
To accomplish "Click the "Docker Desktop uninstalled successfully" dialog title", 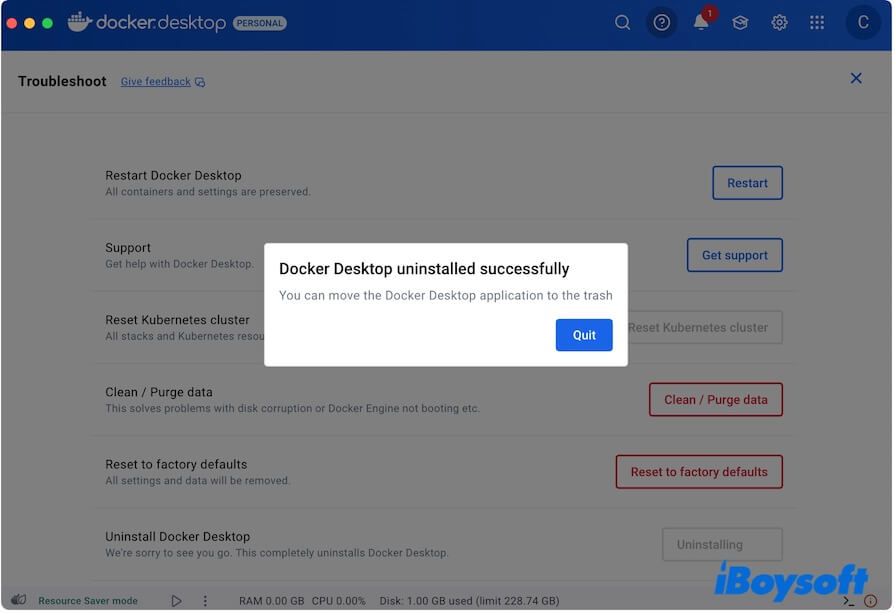I will click(425, 269).
